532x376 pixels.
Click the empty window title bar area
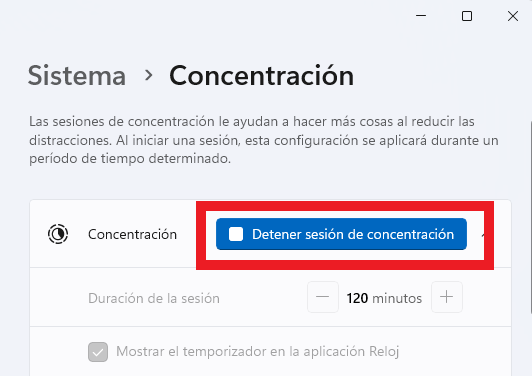204,16
